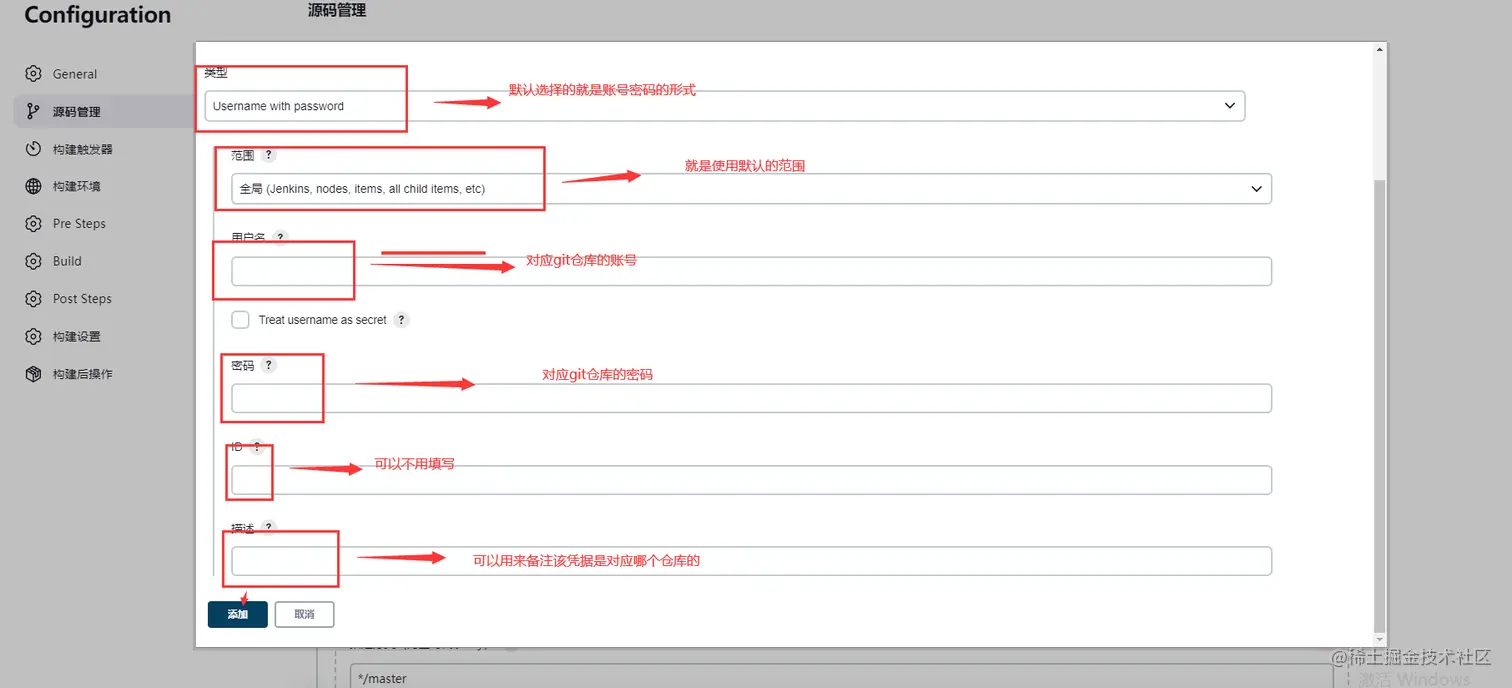
Task: Click the 构建后操作 package icon
Action: click(x=34, y=374)
